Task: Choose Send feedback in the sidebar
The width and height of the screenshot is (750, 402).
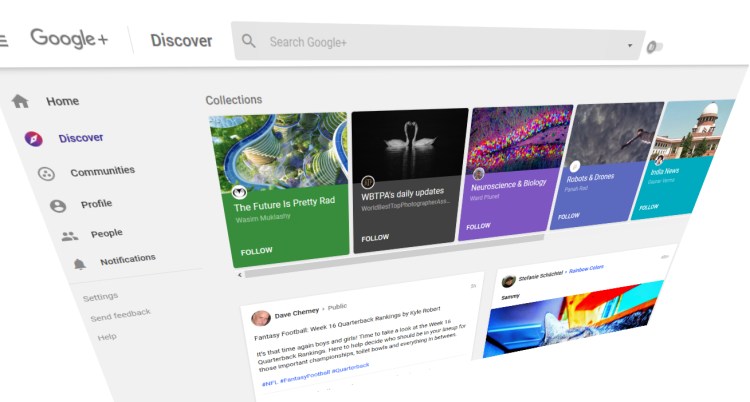Action: 121,315
